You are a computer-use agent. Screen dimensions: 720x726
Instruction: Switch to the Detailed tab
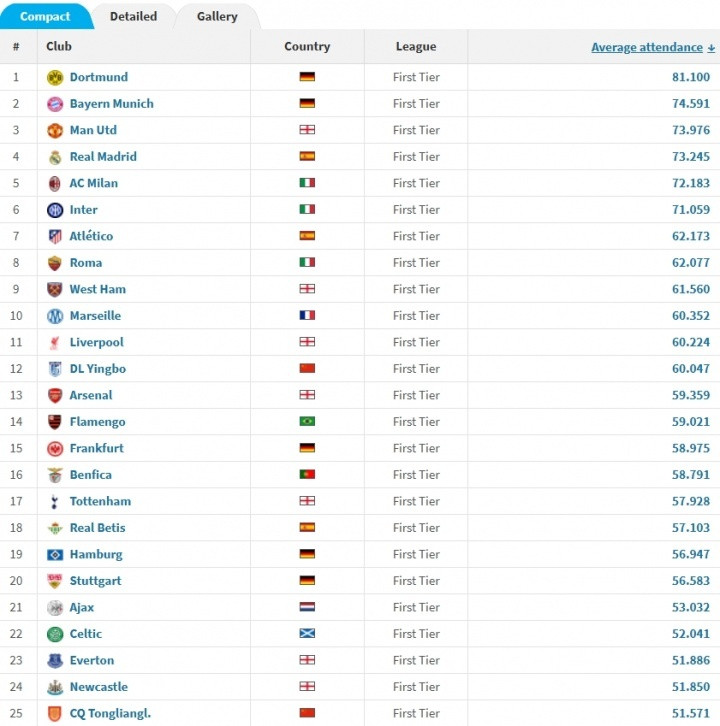(x=133, y=16)
